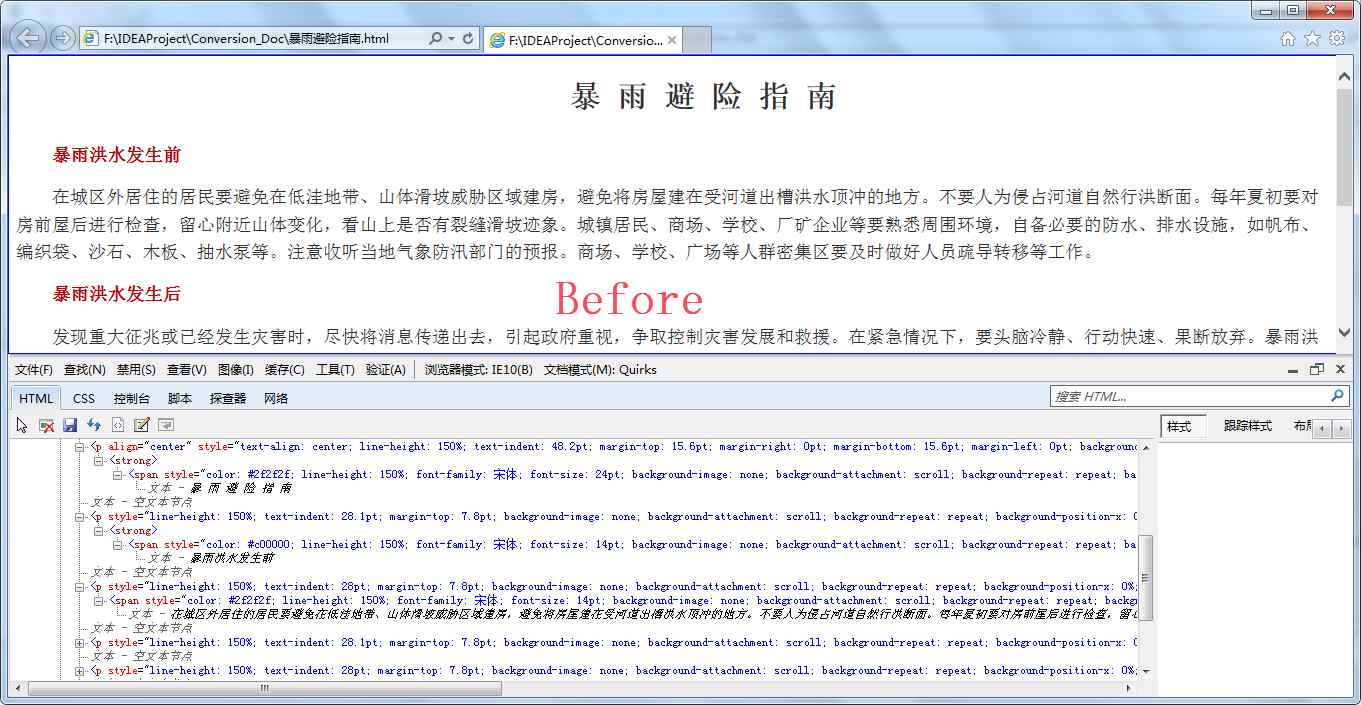Open the 禁用(S) menu
The width and height of the screenshot is (1361, 705).
pos(136,370)
